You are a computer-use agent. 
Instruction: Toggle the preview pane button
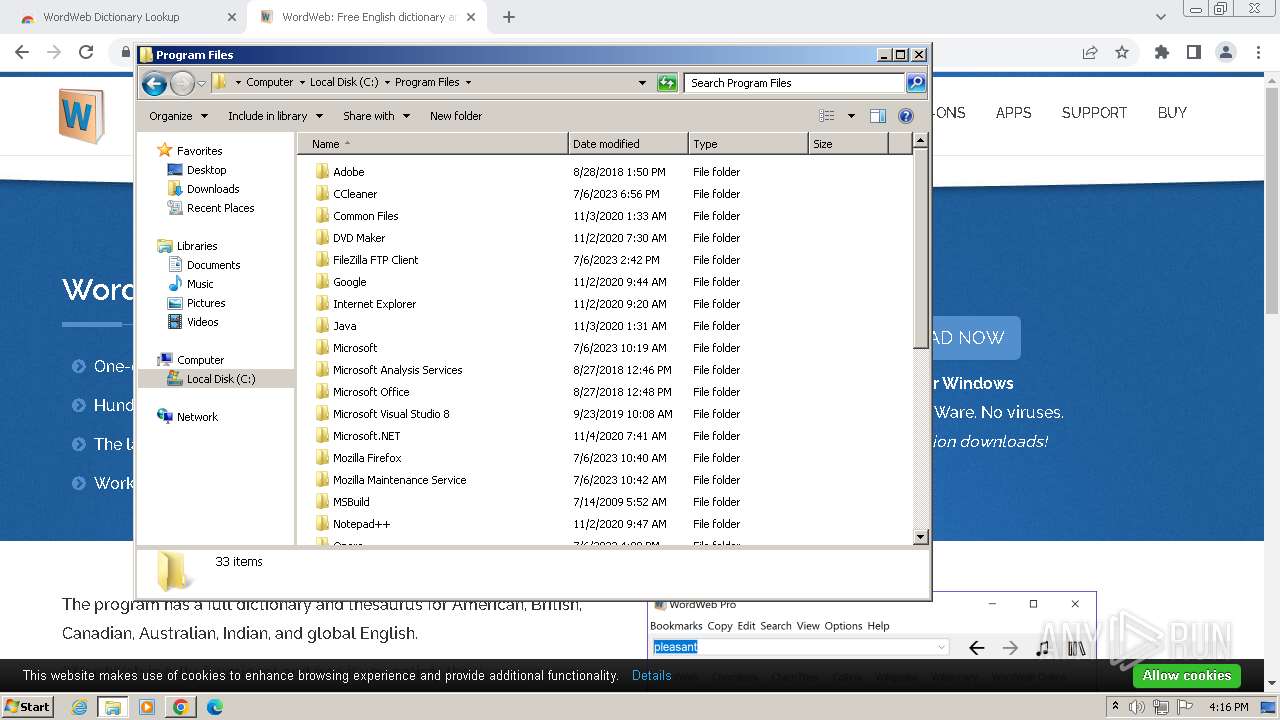[877, 116]
